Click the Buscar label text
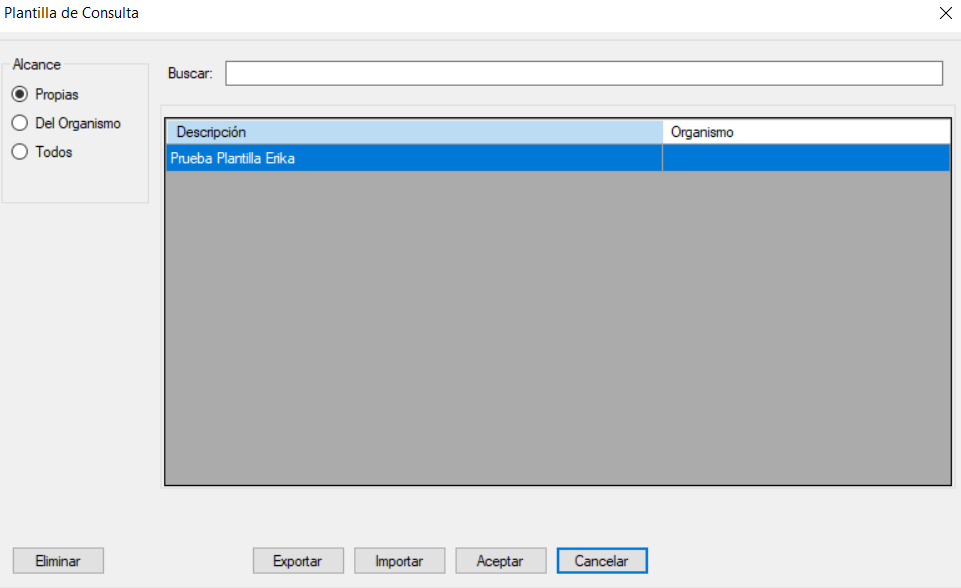Image resolution: width=961 pixels, height=588 pixels. tap(190, 74)
